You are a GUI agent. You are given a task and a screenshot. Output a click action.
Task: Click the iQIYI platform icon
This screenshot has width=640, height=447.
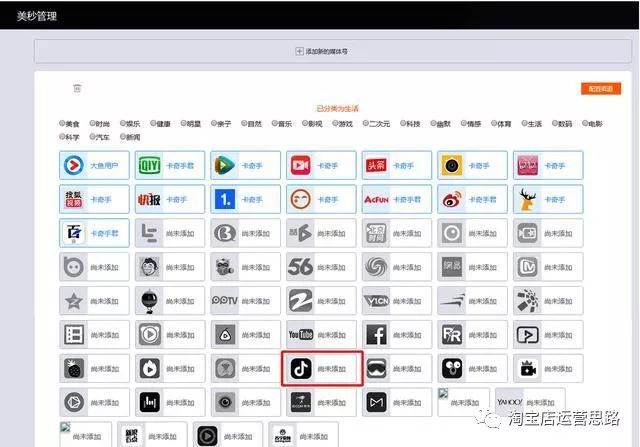[149, 165]
